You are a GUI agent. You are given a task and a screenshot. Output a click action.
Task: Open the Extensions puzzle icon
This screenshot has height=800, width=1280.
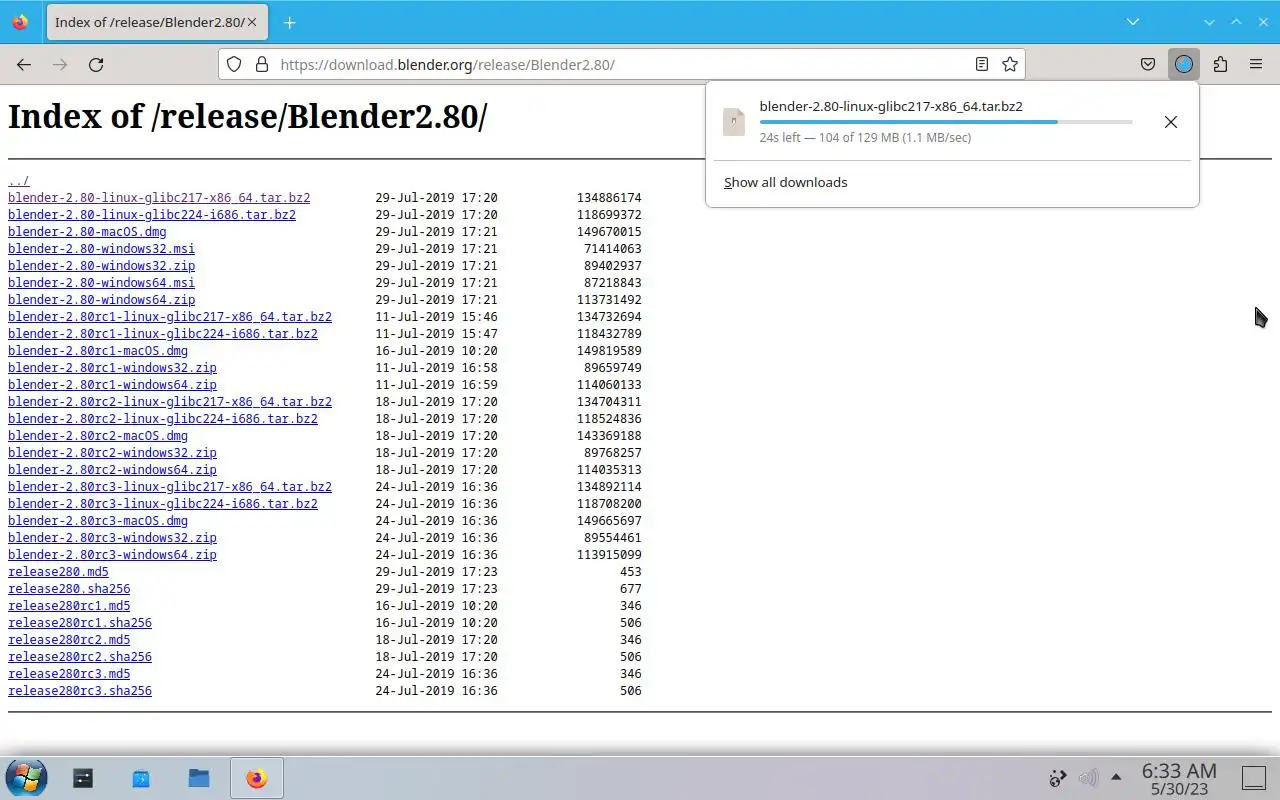pos(1220,64)
